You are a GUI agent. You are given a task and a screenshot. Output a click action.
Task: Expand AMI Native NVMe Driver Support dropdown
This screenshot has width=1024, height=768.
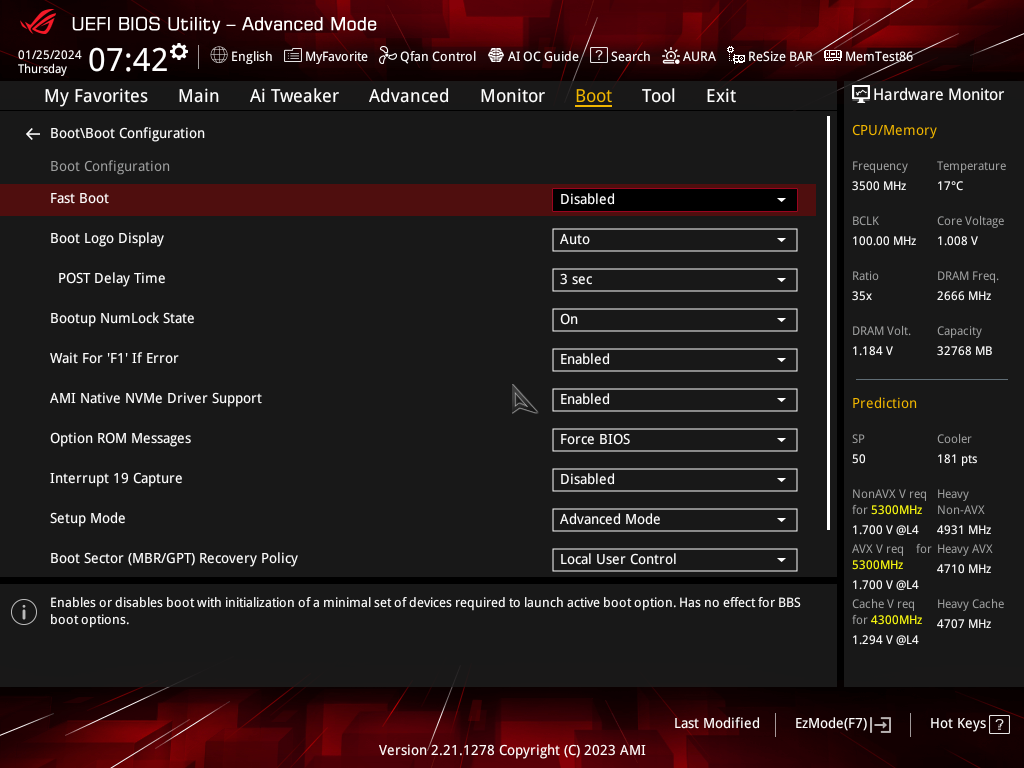[674, 399]
